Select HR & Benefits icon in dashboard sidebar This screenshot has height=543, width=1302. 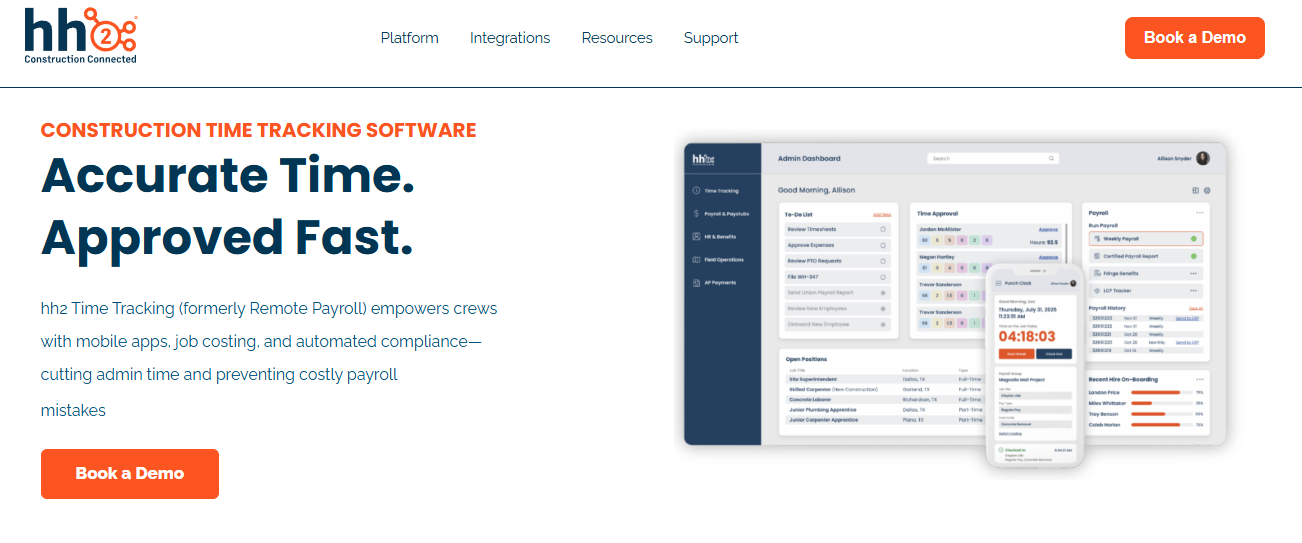click(x=696, y=236)
